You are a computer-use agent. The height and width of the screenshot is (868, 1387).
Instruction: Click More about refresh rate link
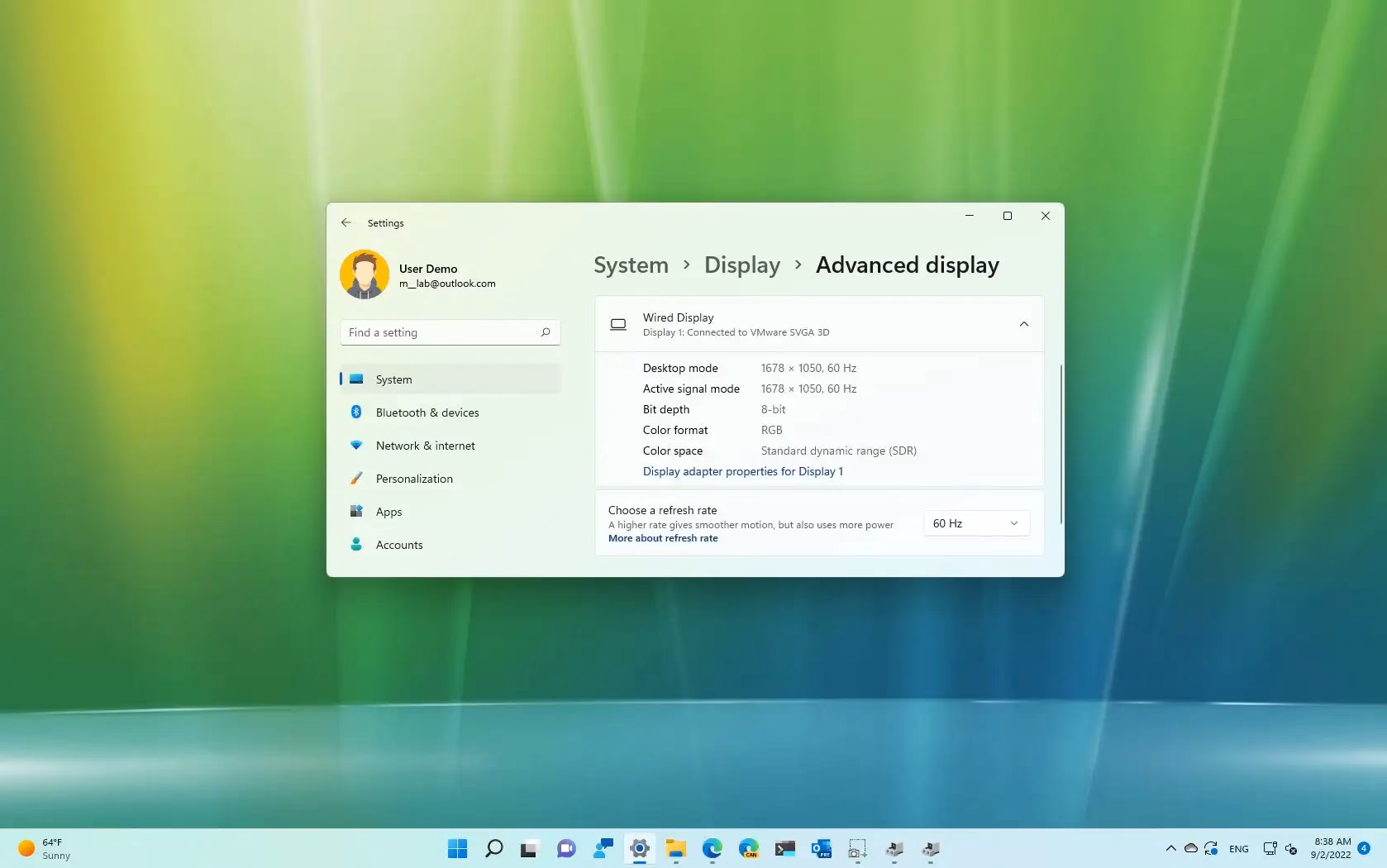tap(663, 537)
